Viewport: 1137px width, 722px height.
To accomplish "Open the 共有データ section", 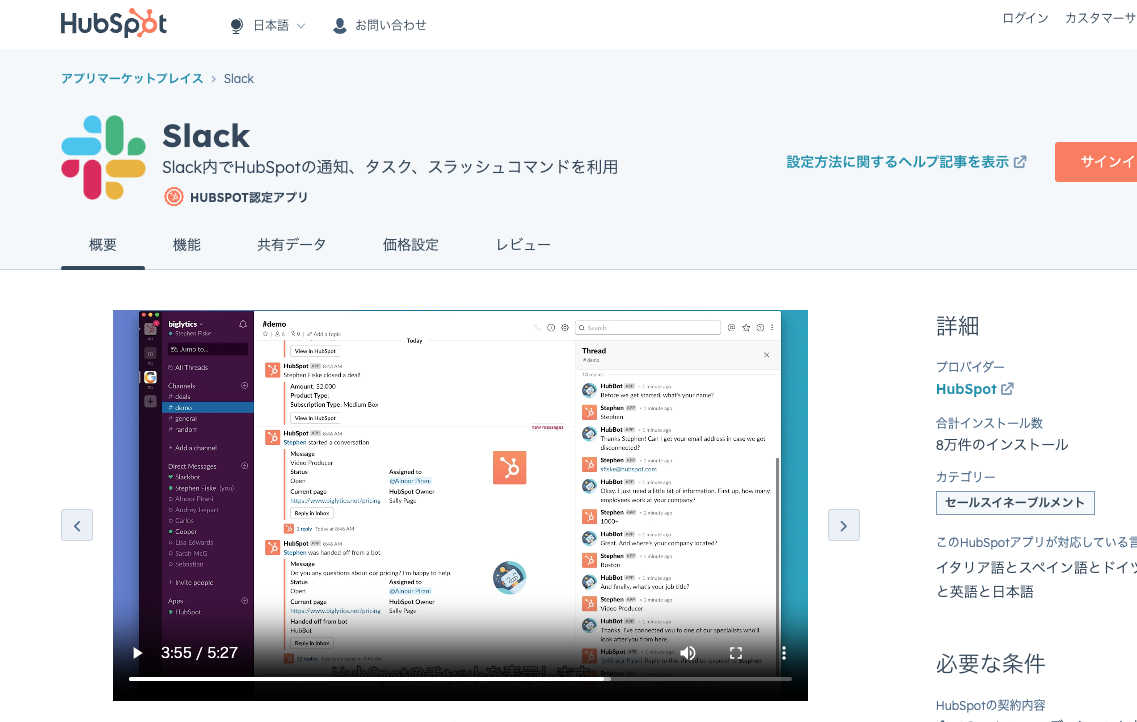I will coord(290,243).
